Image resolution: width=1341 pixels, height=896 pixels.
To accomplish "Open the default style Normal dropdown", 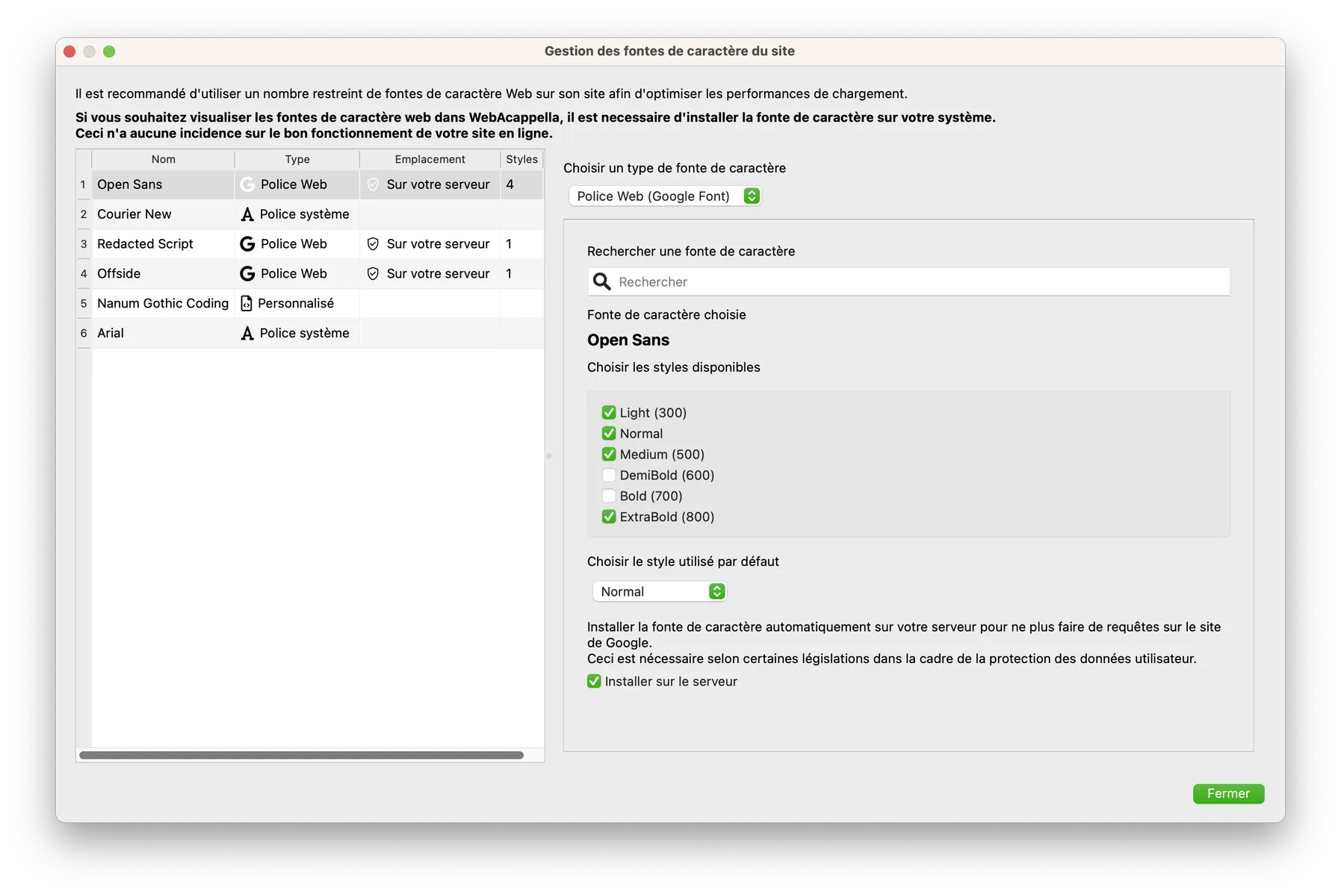I will click(659, 592).
